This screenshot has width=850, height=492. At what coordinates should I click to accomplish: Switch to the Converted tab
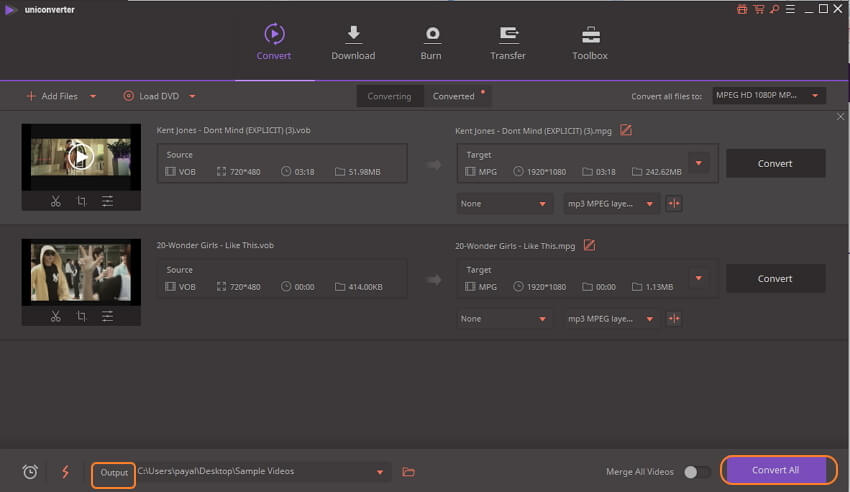point(454,96)
